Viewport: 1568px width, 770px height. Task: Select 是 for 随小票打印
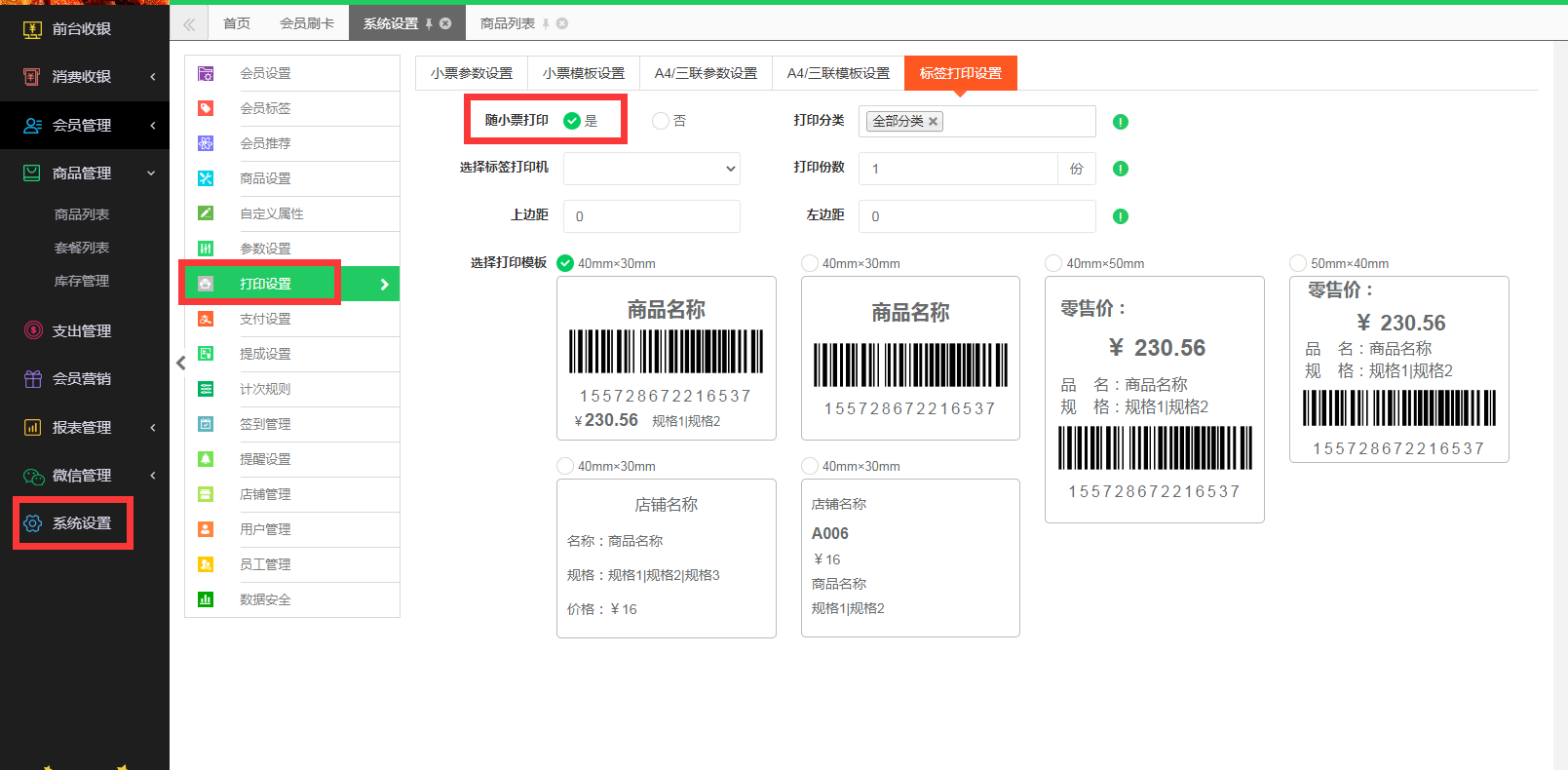(572, 121)
